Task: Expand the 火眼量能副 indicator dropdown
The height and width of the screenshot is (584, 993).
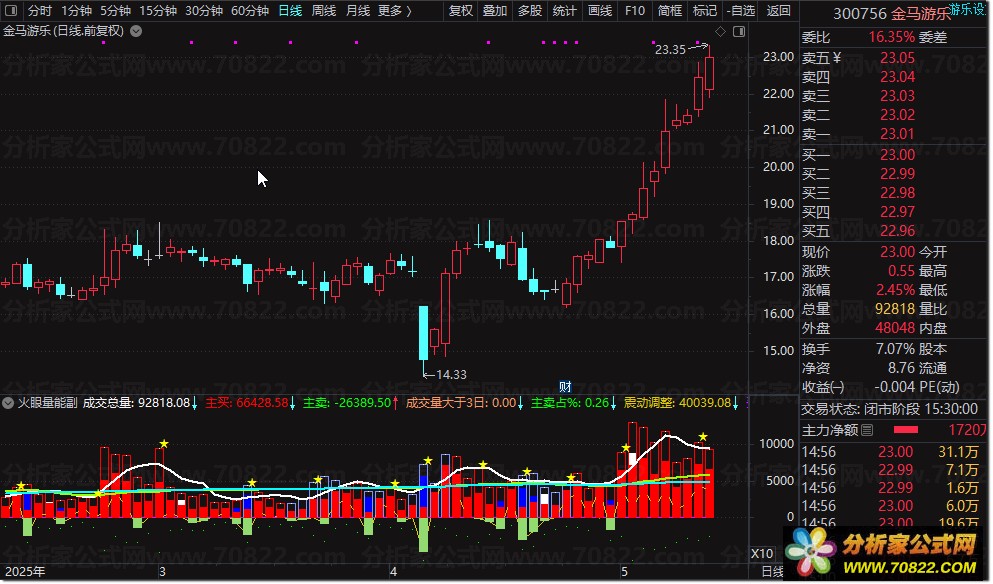Action: click(x=8, y=403)
